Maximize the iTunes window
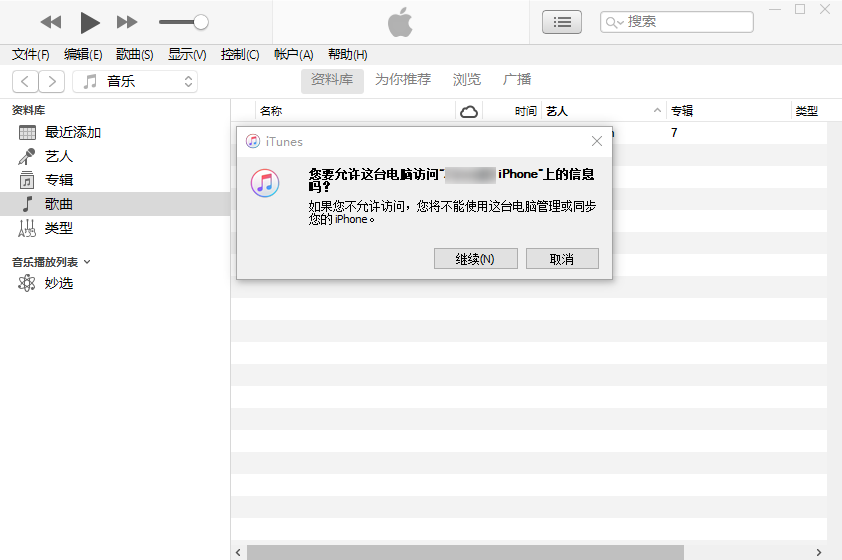This screenshot has width=842, height=560. [800, 9]
